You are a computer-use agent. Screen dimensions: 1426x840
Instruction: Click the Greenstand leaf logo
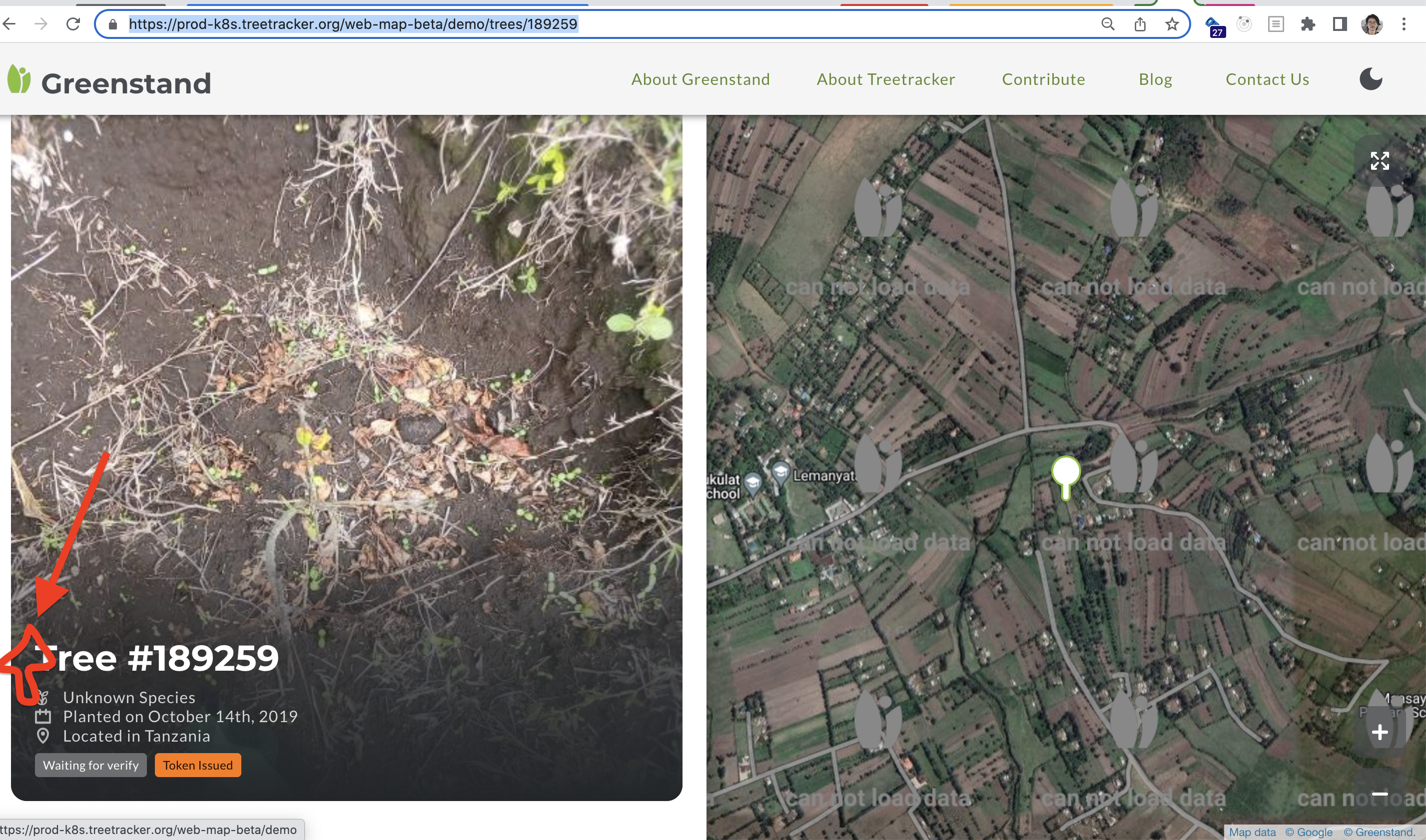pyautogui.click(x=18, y=79)
